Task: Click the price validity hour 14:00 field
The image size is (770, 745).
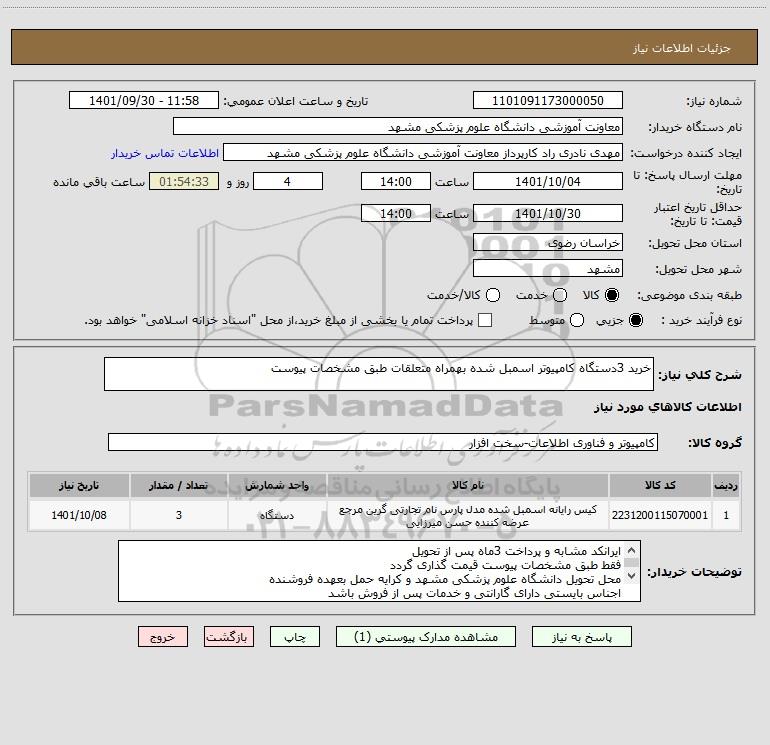Action: (396, 213)
